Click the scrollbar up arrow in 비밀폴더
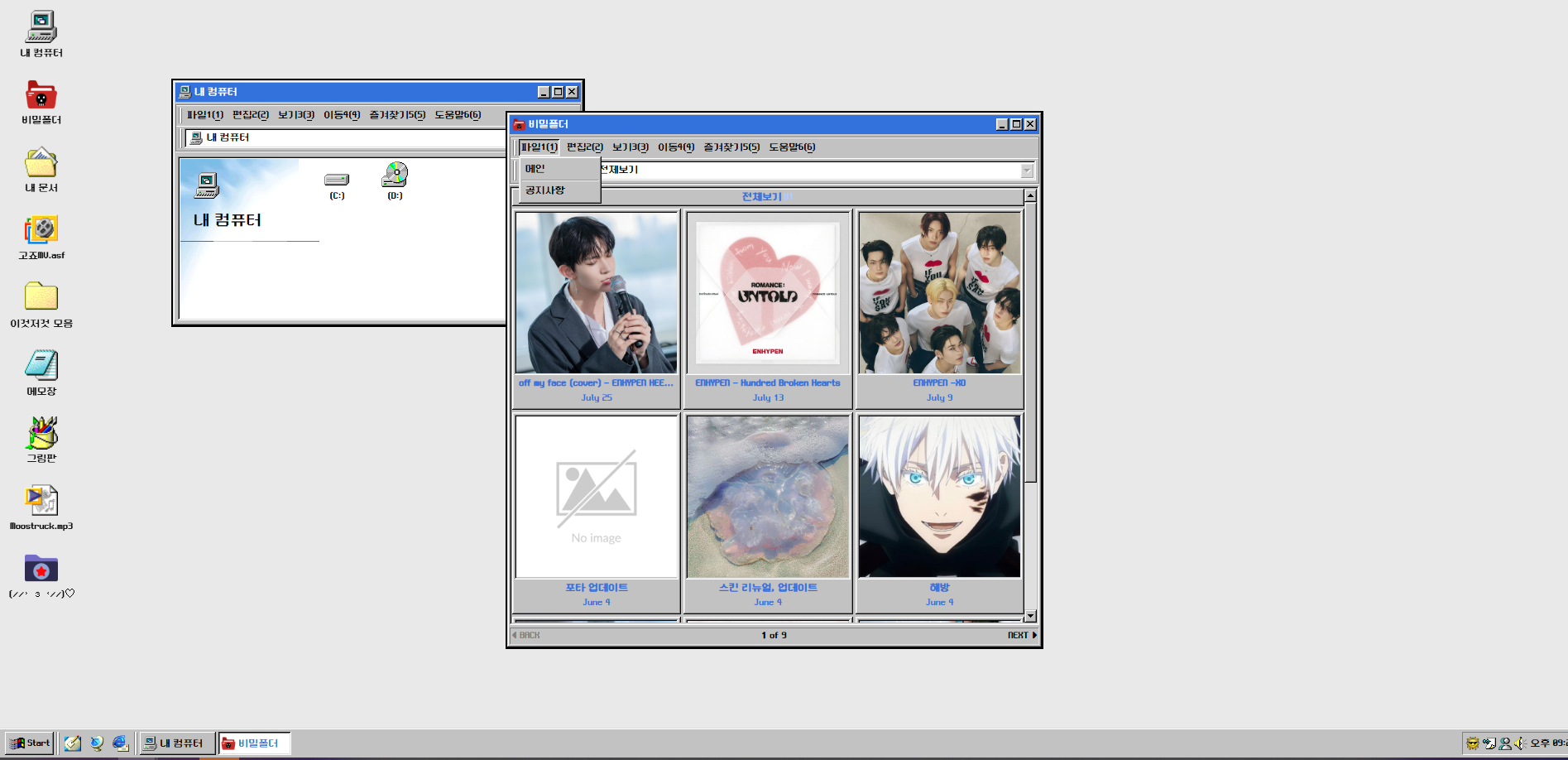The height and width of the screenshot is (760, 1568). [x=1030, y=196]
